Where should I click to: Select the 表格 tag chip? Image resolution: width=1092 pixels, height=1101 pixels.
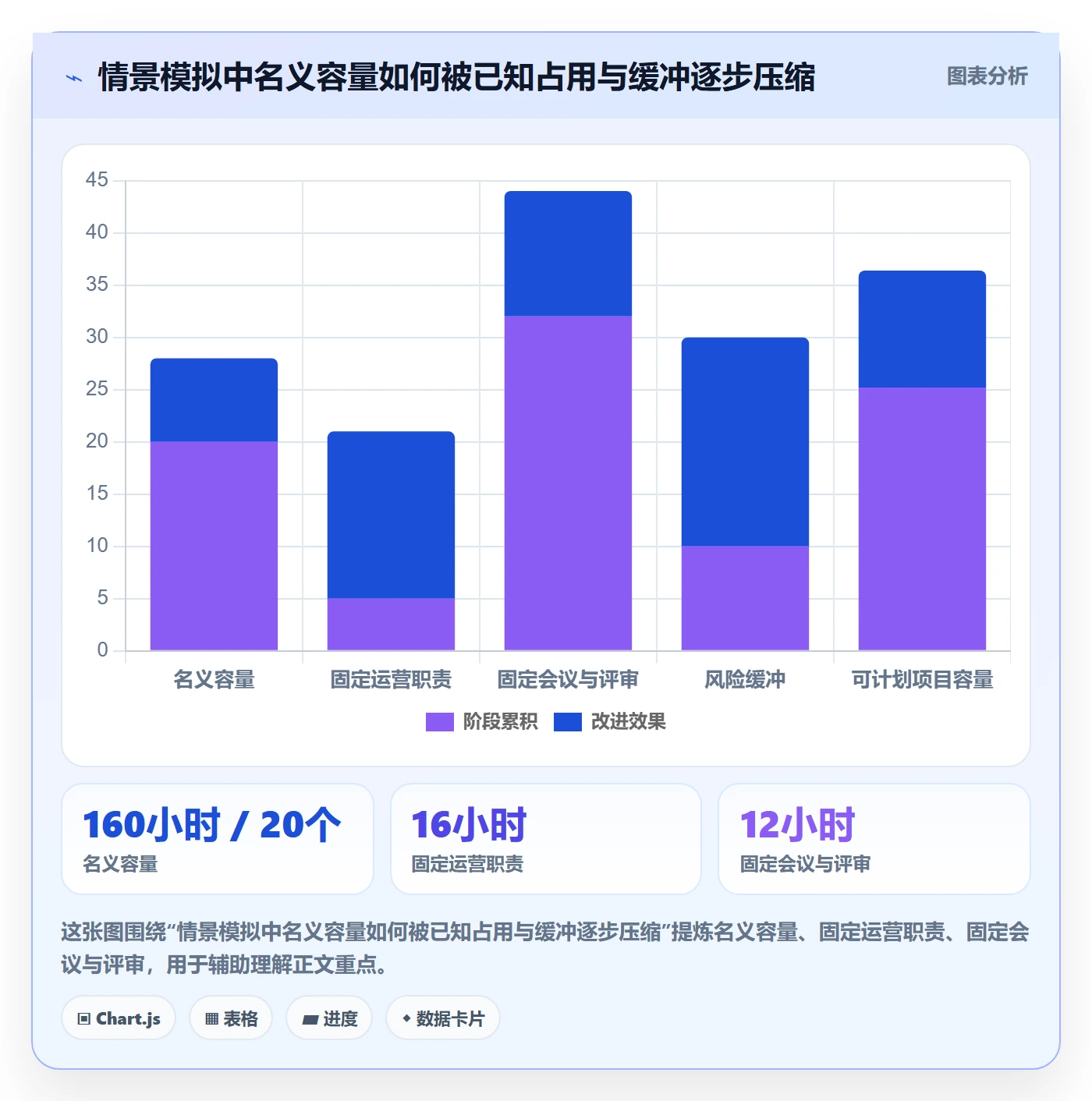tap(231, 1018)
